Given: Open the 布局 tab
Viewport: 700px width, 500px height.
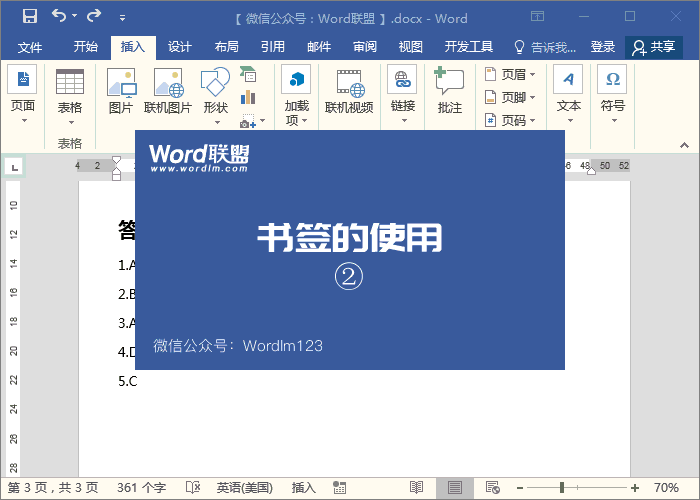Looking at the screenshot, I should coord(226,47).
